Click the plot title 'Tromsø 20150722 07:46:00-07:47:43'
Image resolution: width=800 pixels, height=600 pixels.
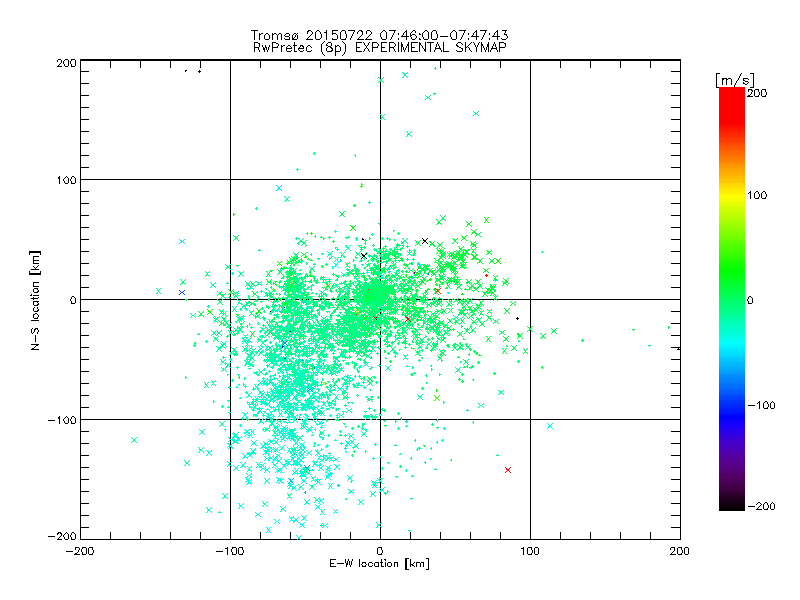[379, 35]
